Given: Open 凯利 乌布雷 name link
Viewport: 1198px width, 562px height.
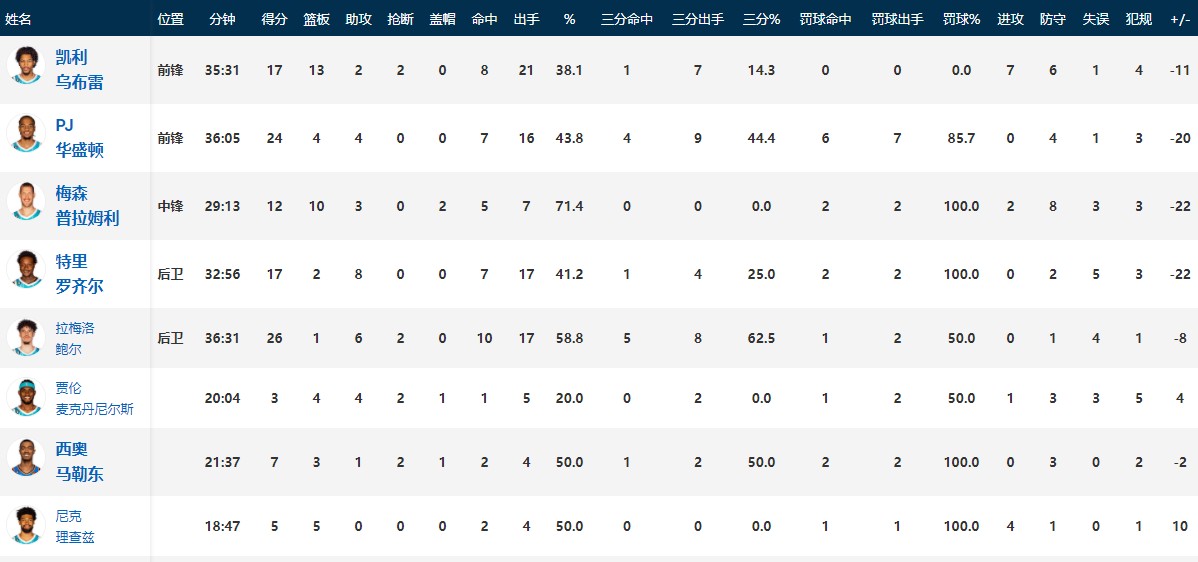Looking at the screenshot, I should click(79, 69).
